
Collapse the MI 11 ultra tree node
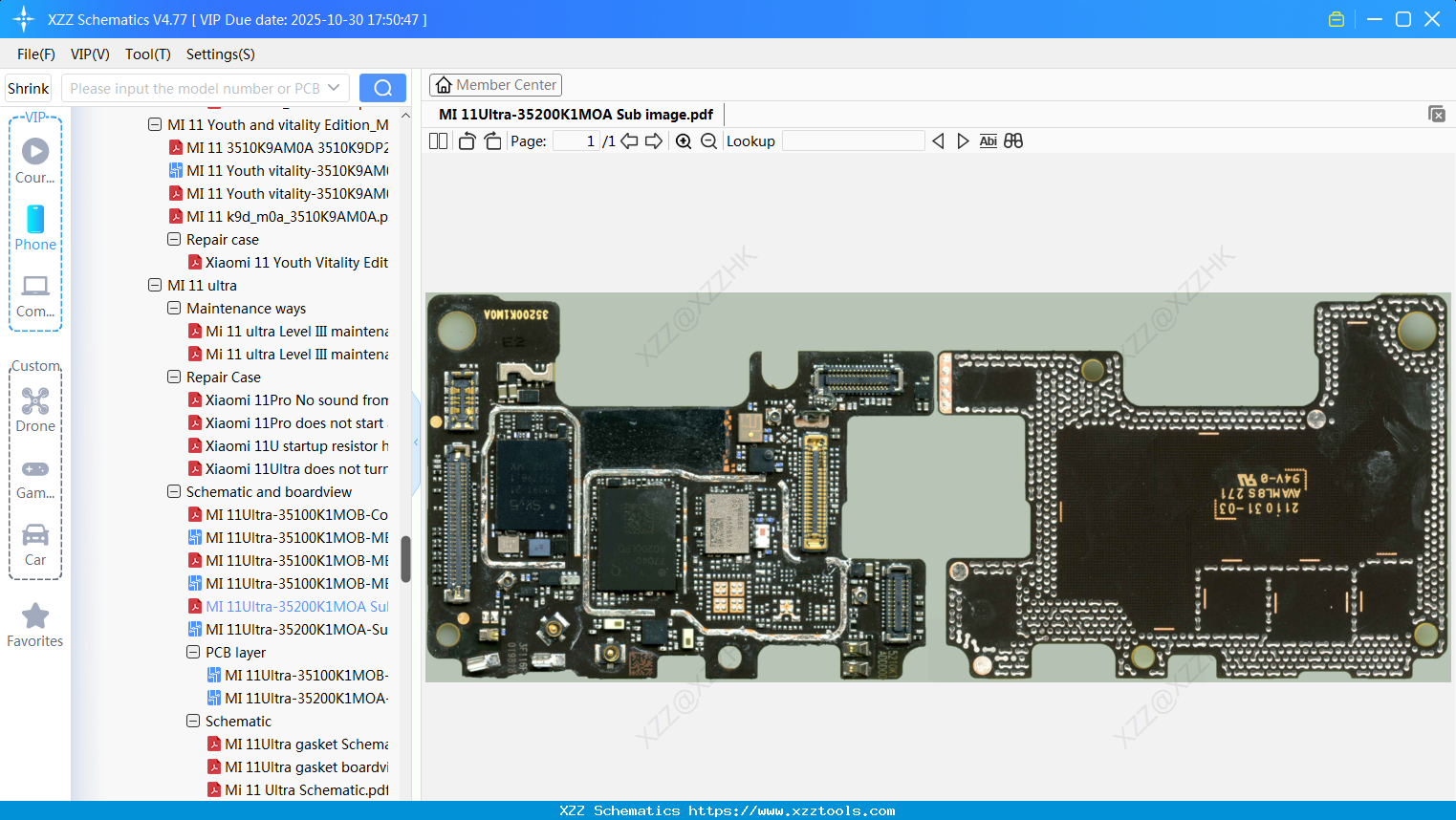click(155, 285)
